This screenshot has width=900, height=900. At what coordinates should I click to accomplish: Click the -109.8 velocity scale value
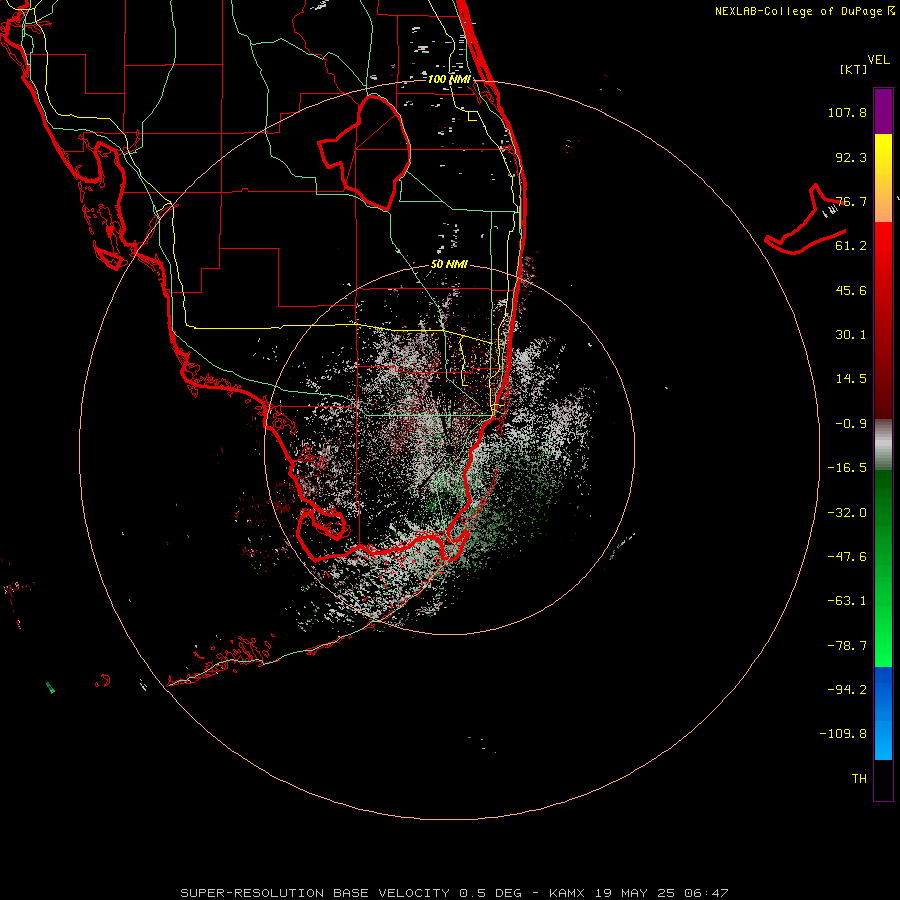(843, 734)
